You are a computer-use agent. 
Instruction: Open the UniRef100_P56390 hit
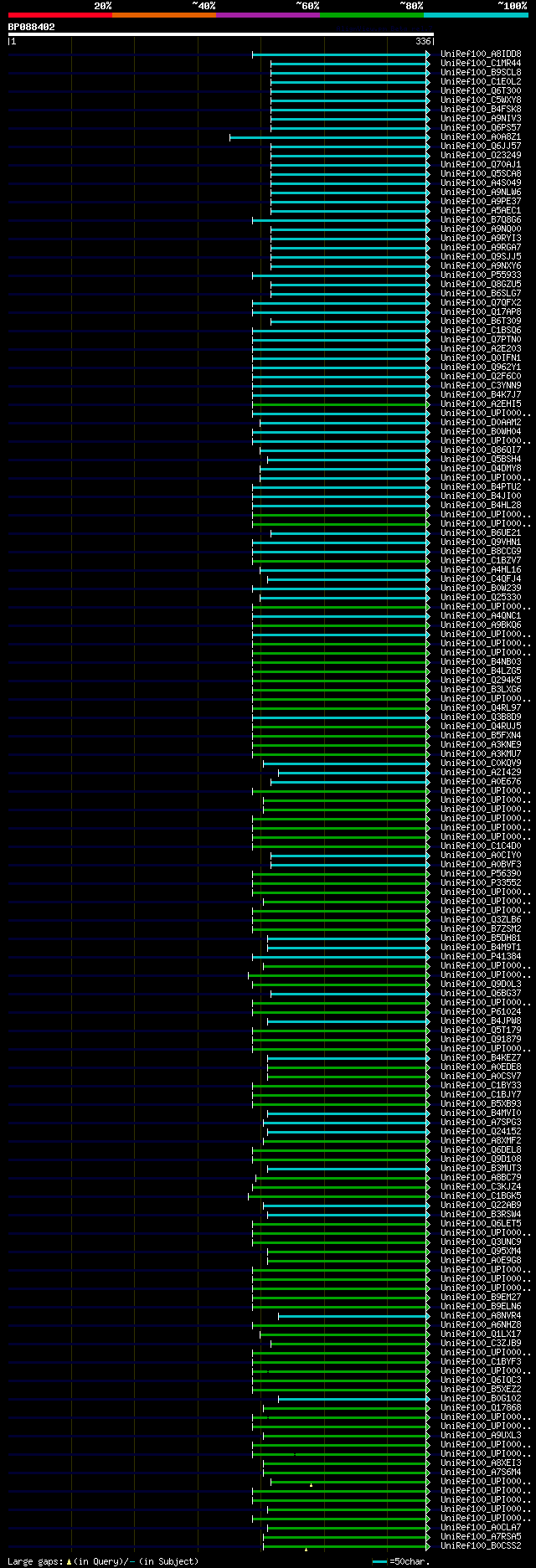point(481,874)
